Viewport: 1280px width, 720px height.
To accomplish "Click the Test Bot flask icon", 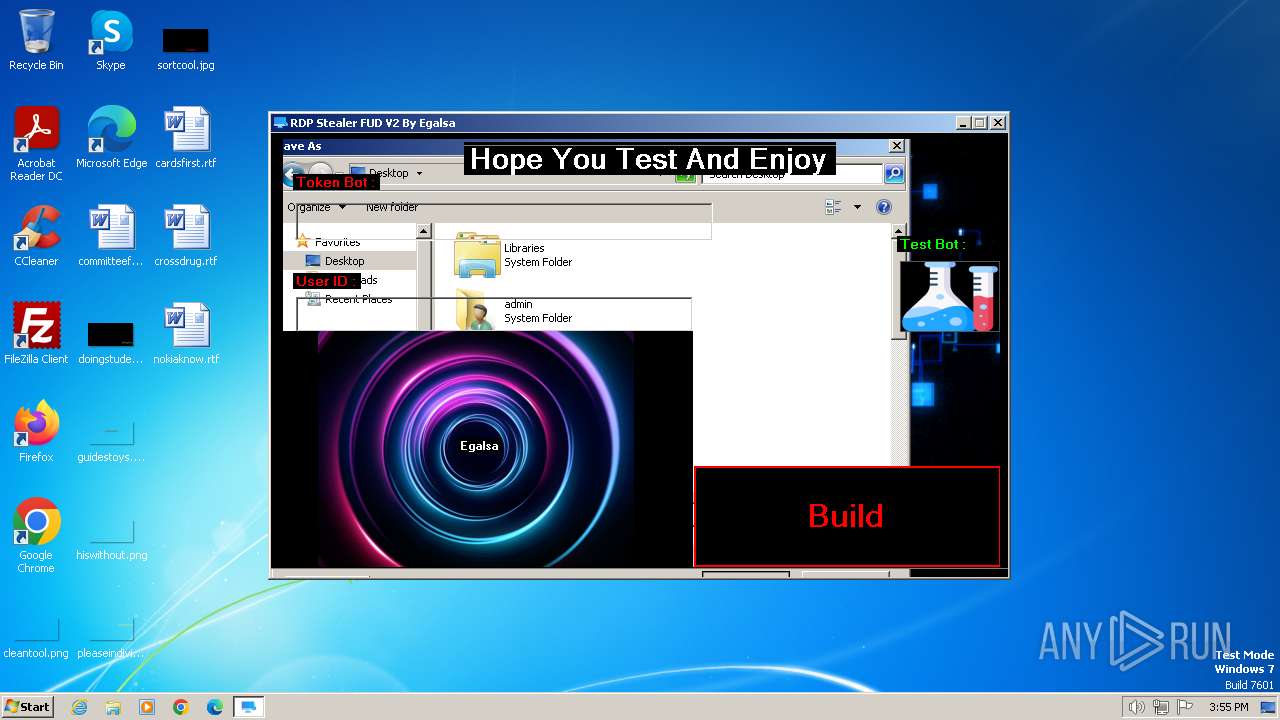I will (949, 296).
